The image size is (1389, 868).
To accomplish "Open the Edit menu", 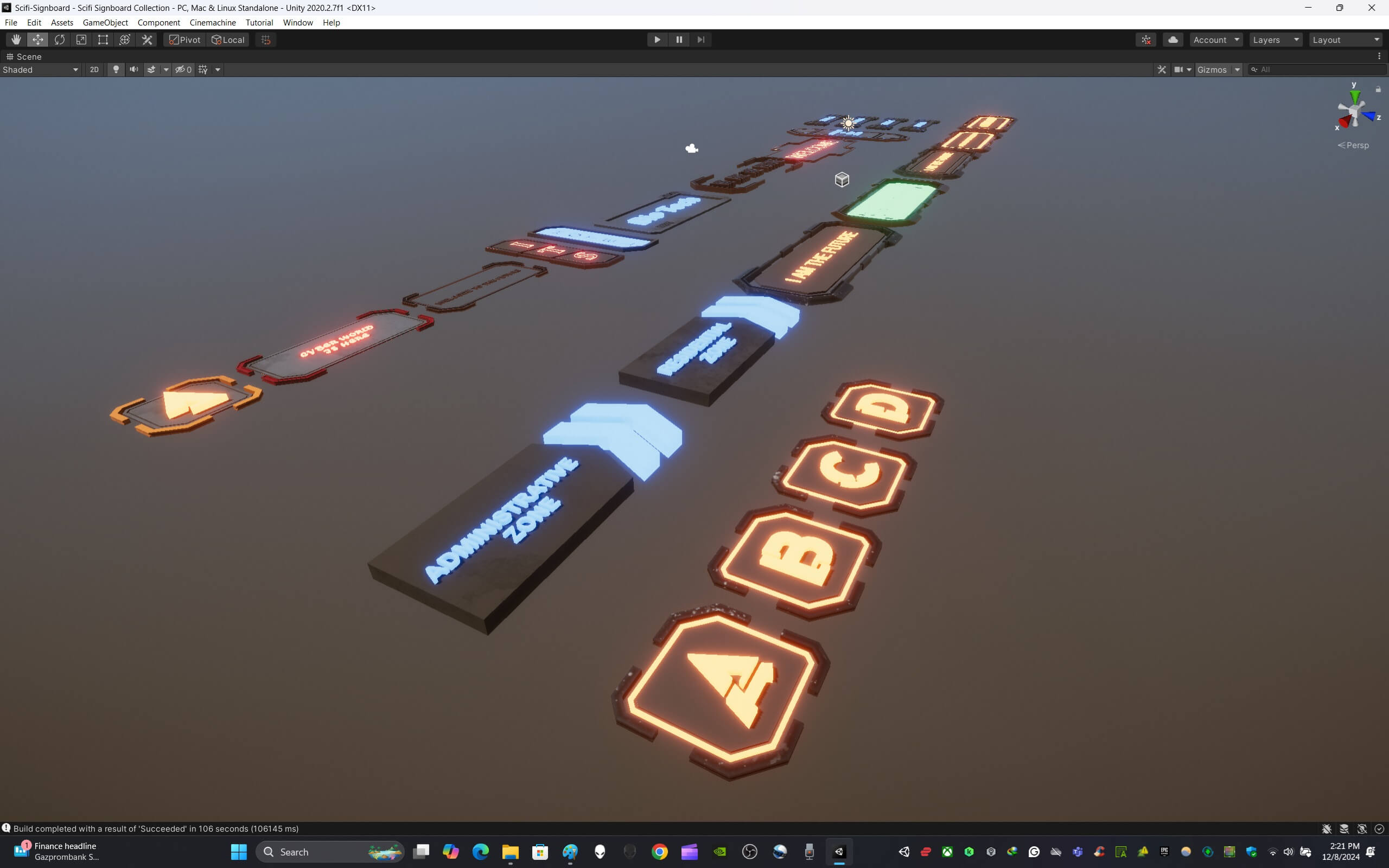I will [34, 22].
